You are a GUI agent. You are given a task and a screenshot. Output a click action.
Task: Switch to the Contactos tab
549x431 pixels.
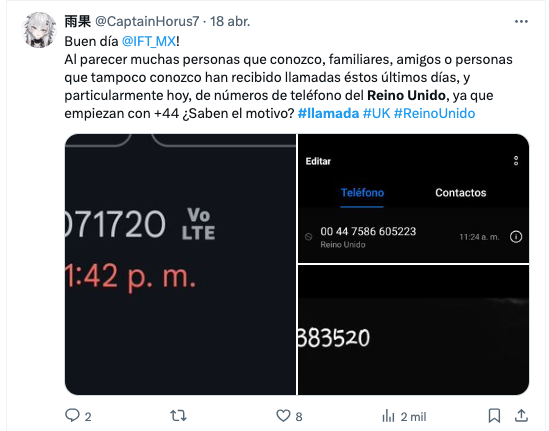pos(460,193)
